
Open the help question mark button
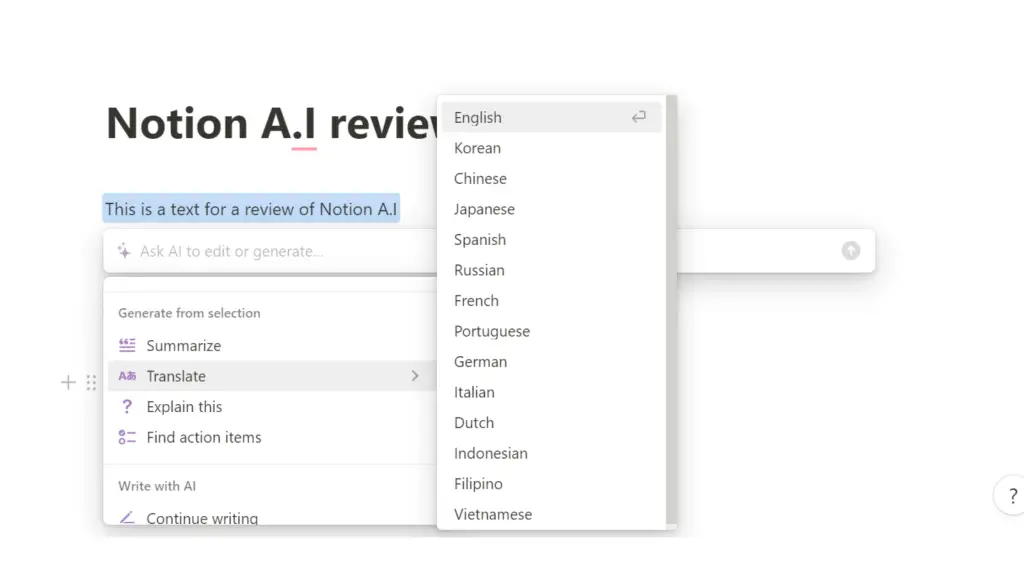tap(1012, 496)
